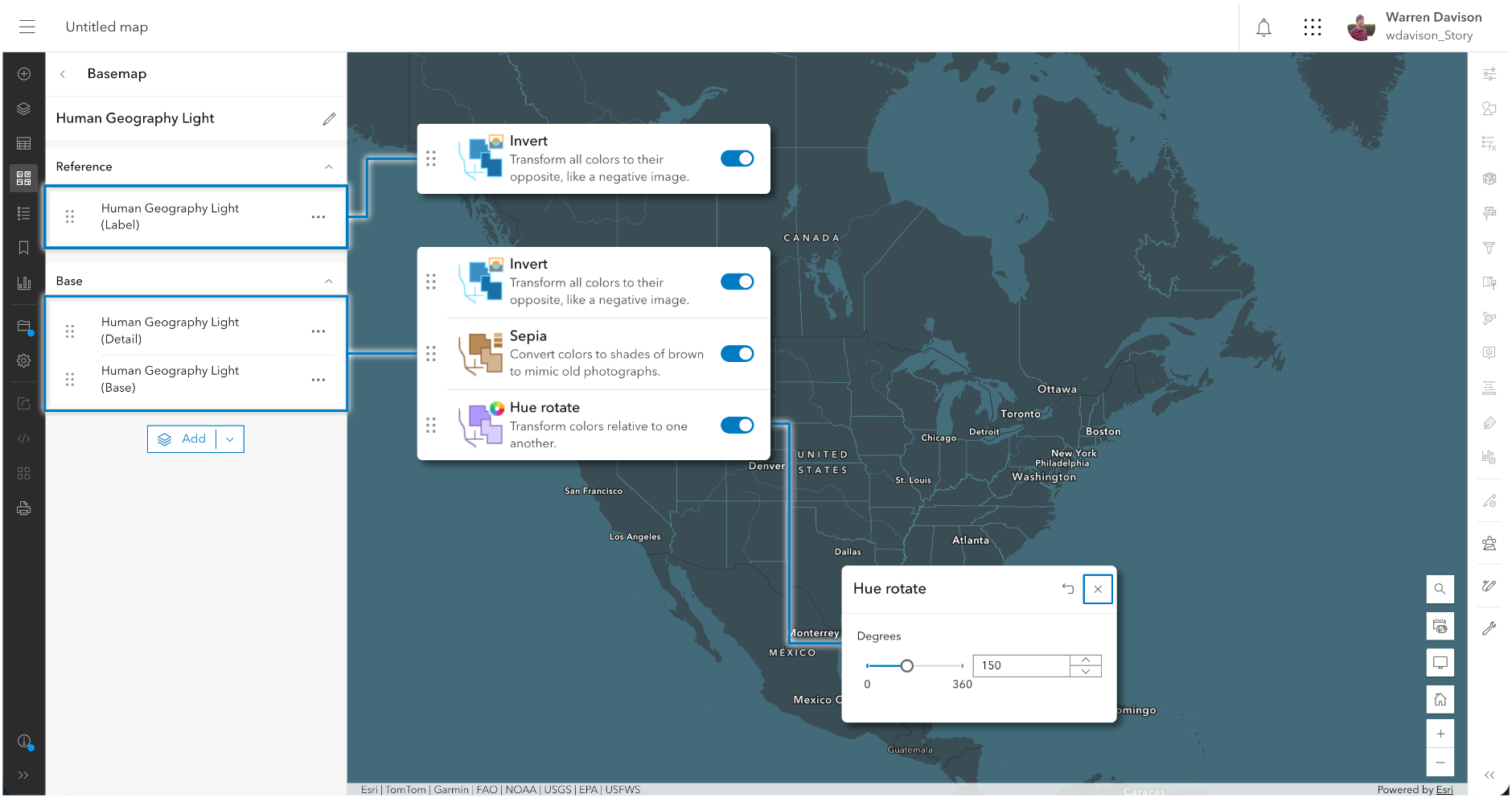The height and width of the screenshot is (798, 1512).
Task: Increase degrees with the up stepper
Action: [x=1086, y=660]
